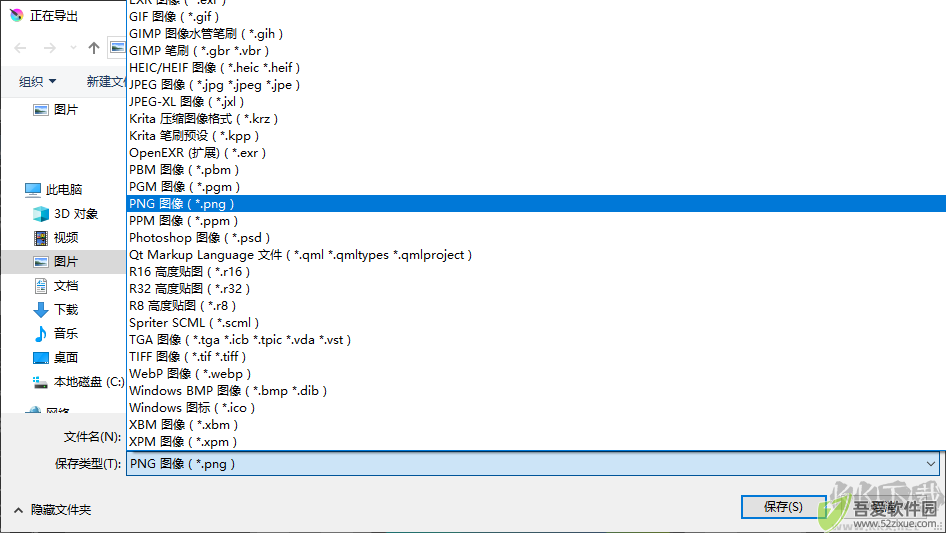This screenshot has width=946, height=533.
Task: Pick WebP 图像 (*.webp) format
Action: (x=536, y=374)
